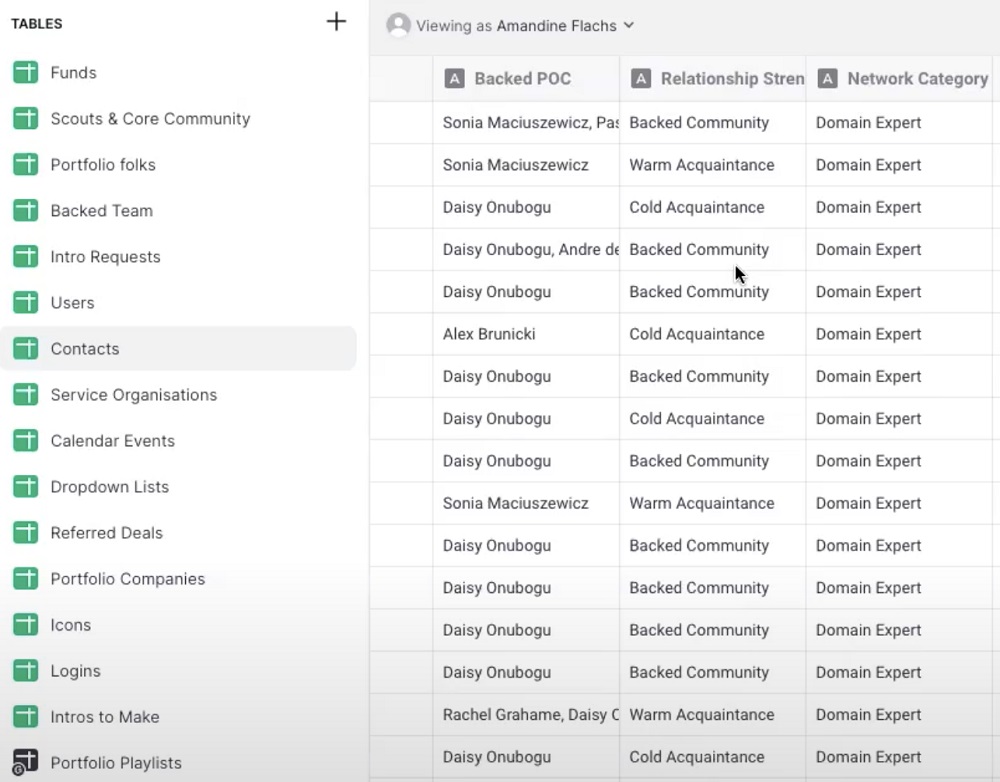Switch to the Backed Team table
Screen dimensions: 1000x782
click(101, 210)
